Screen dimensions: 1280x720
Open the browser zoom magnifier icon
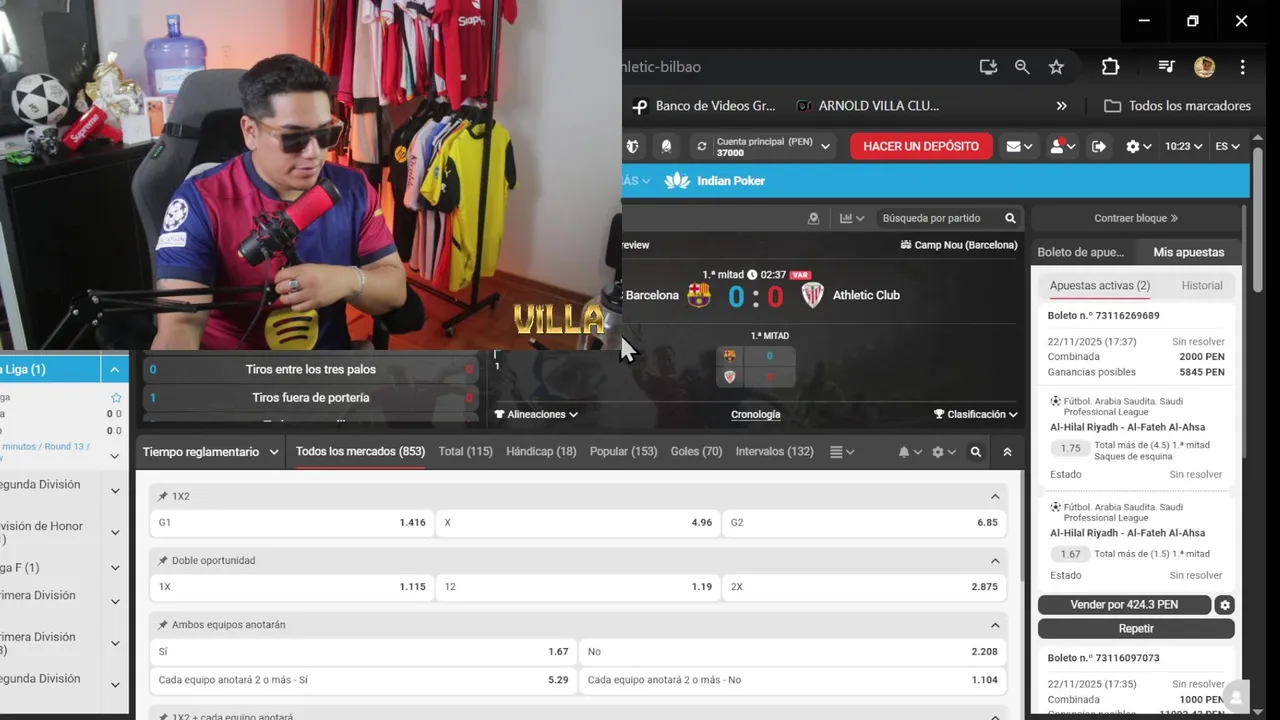[x=1022, y=67]
